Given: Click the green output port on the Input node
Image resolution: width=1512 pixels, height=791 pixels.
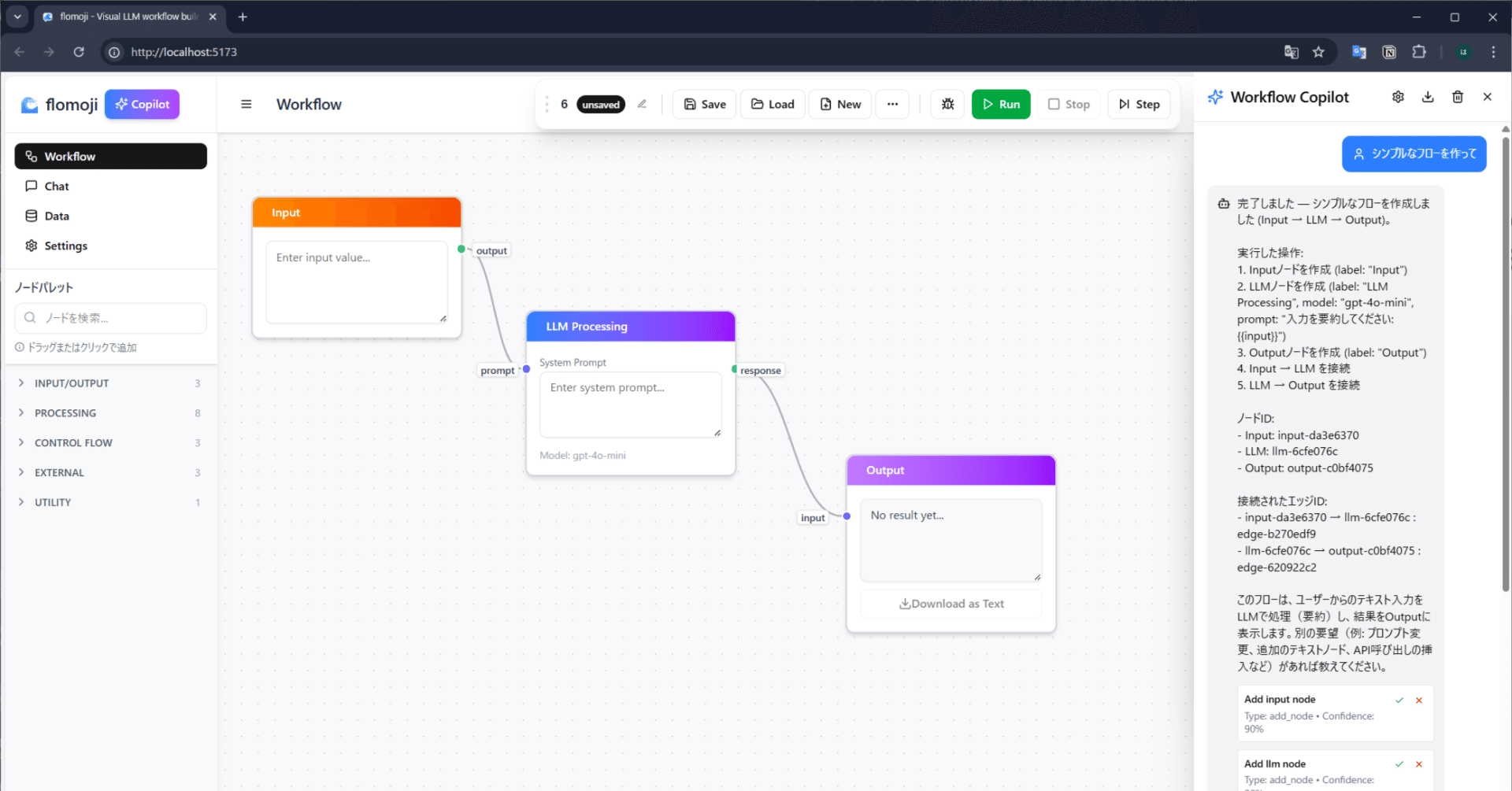Looking at the screenshot, I should (461, 249).
